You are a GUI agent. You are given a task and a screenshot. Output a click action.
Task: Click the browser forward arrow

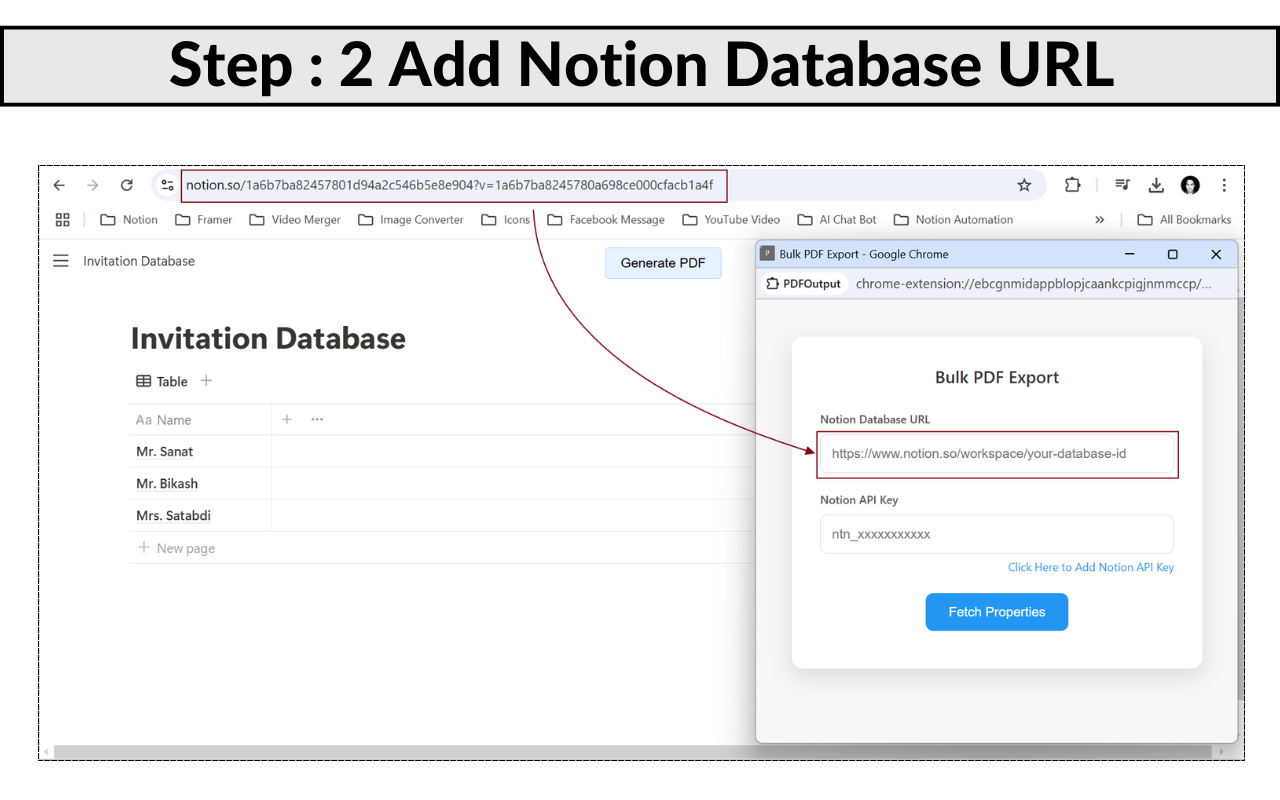[x=92, y=185]
